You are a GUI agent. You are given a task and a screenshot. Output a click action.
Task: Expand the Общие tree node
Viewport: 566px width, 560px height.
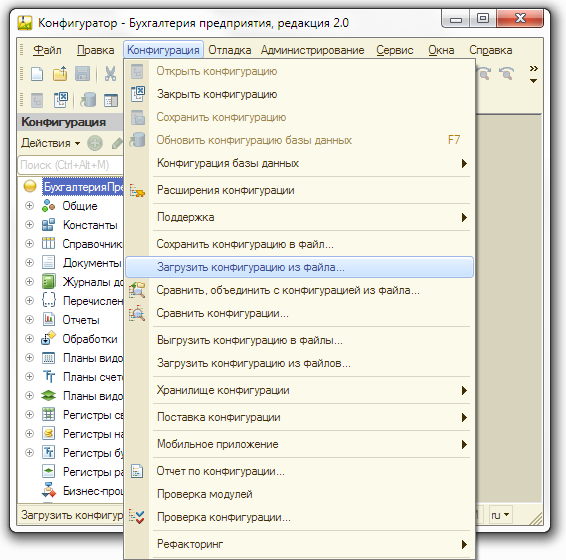pyautogui.click(x=29, y=205)
